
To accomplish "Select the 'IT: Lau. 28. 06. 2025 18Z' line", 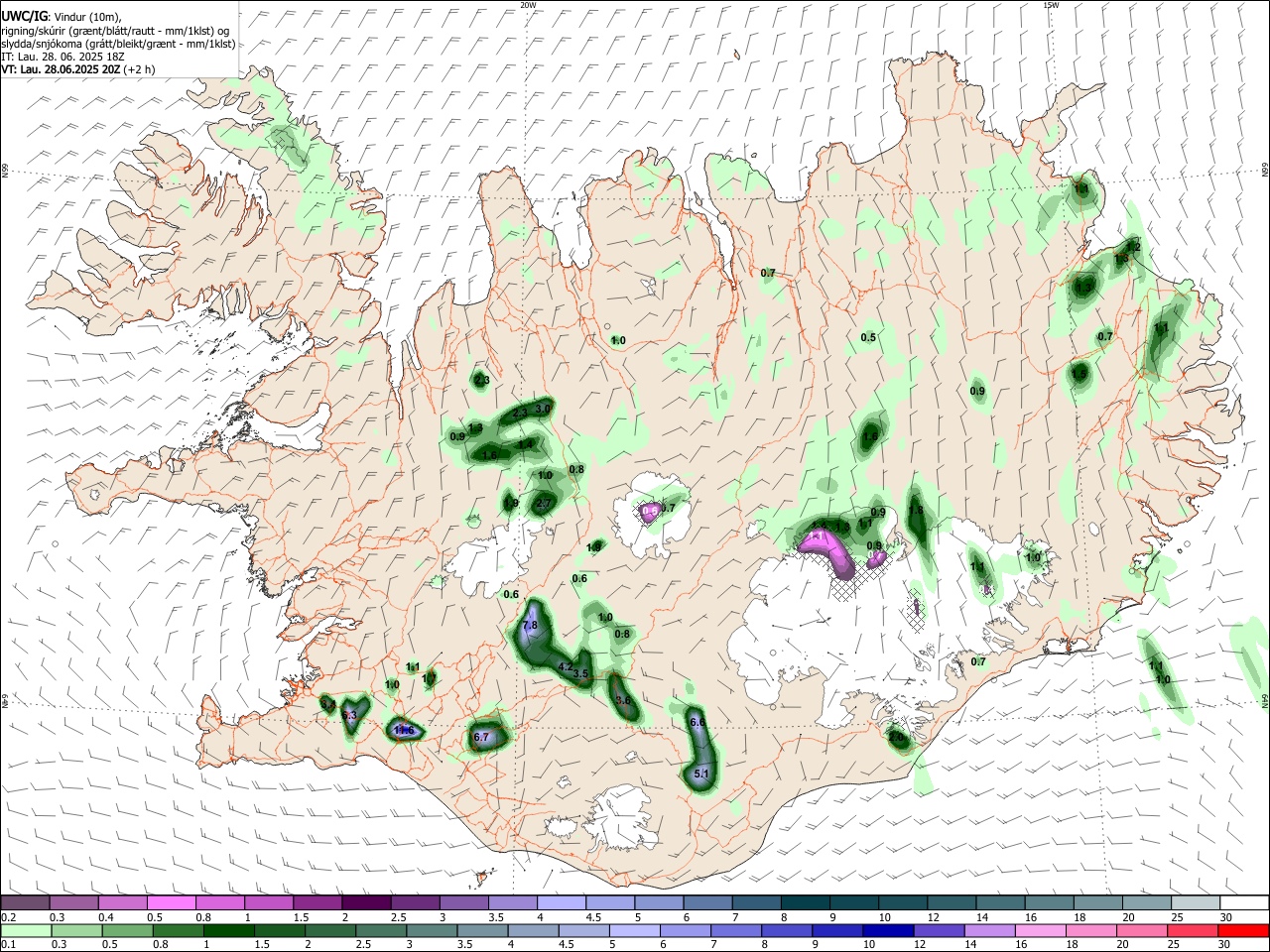I will [63, 57].
